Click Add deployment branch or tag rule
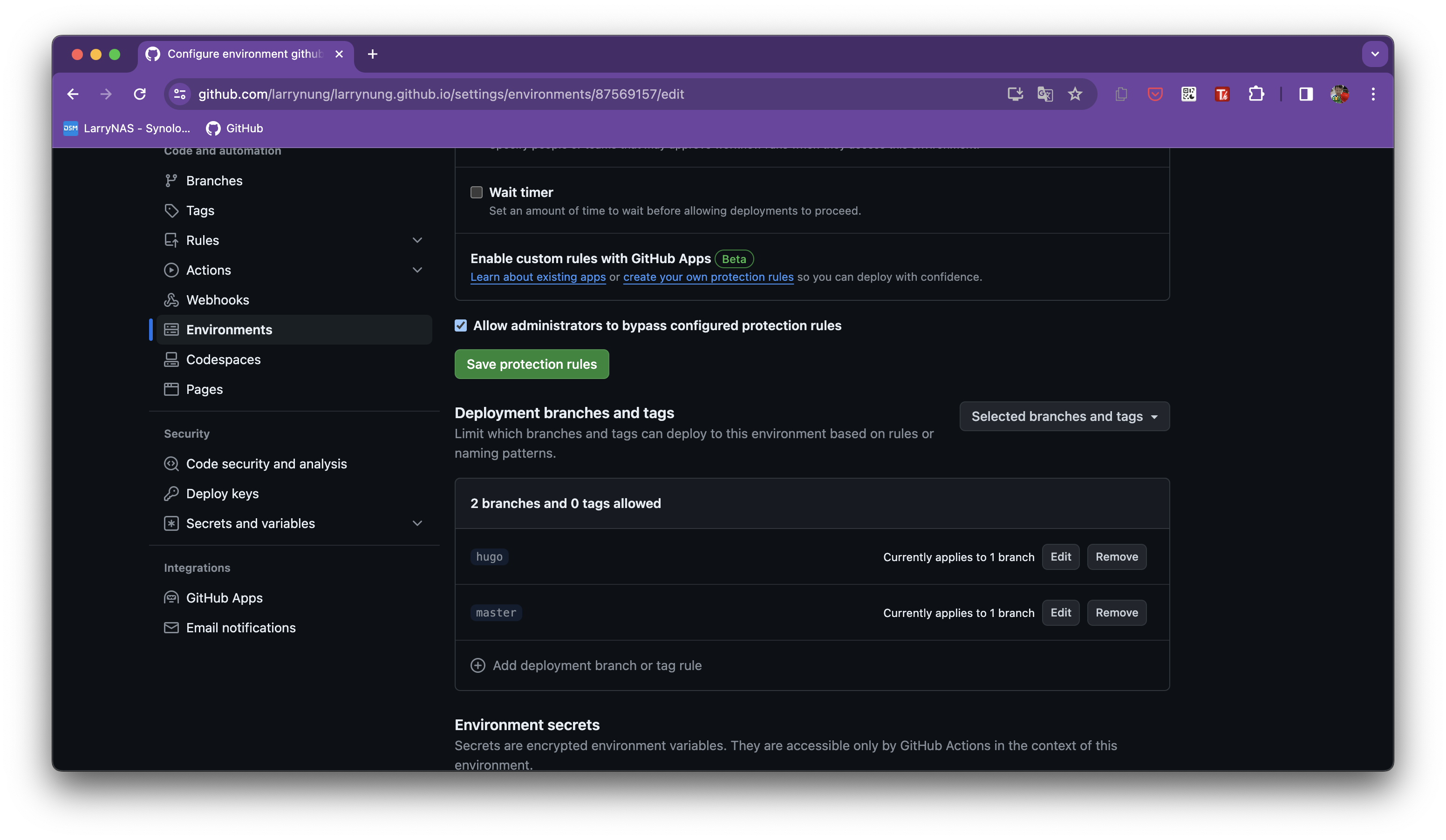The image size is (1446, 840). pos(586,665)
